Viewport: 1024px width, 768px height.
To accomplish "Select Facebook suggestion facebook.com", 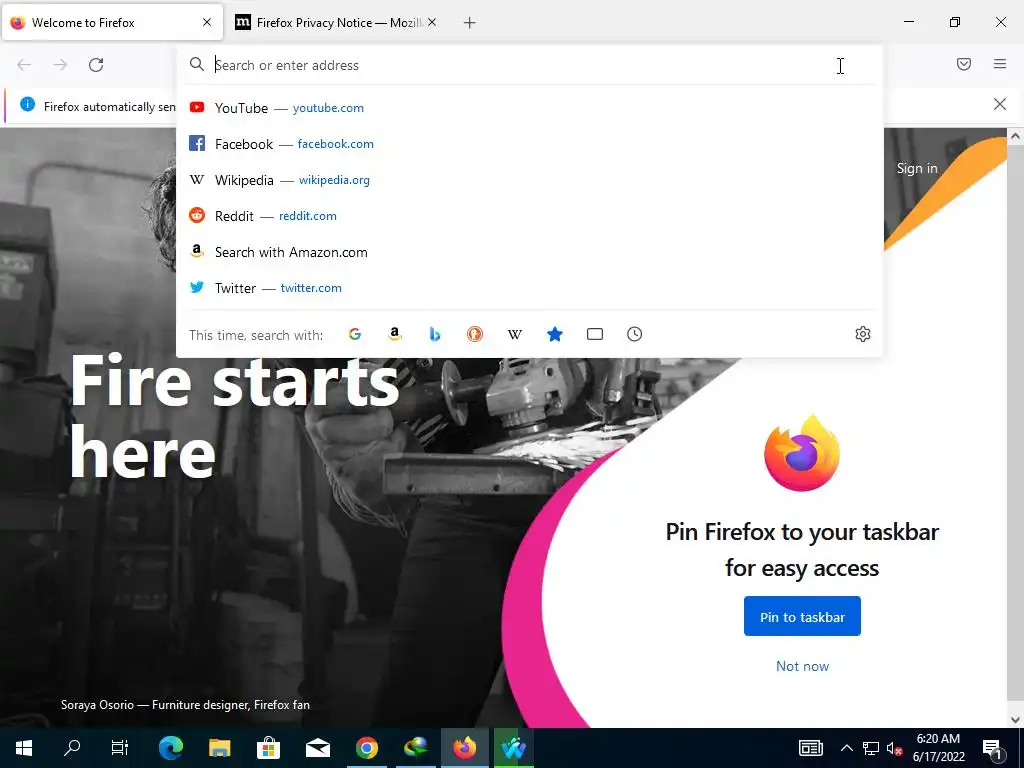I will [x=529, y=144].
